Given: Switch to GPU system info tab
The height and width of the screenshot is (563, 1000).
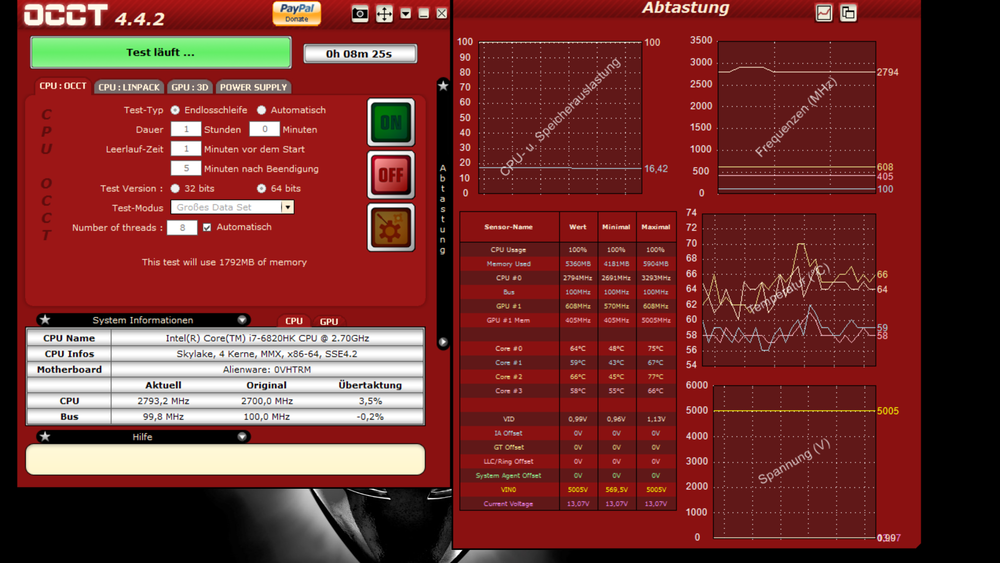Looking at the screenshot, I should click(328, 322).
